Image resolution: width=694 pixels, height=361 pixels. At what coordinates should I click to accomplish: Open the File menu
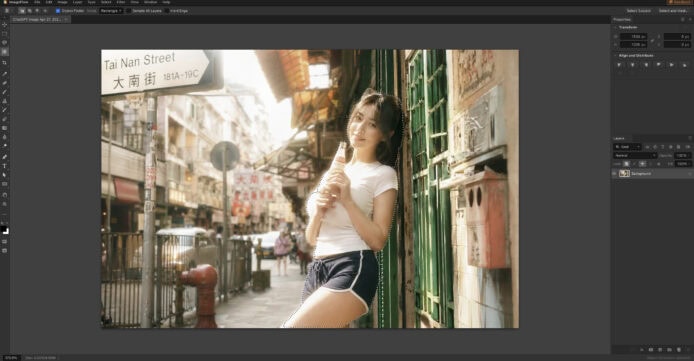37,2
